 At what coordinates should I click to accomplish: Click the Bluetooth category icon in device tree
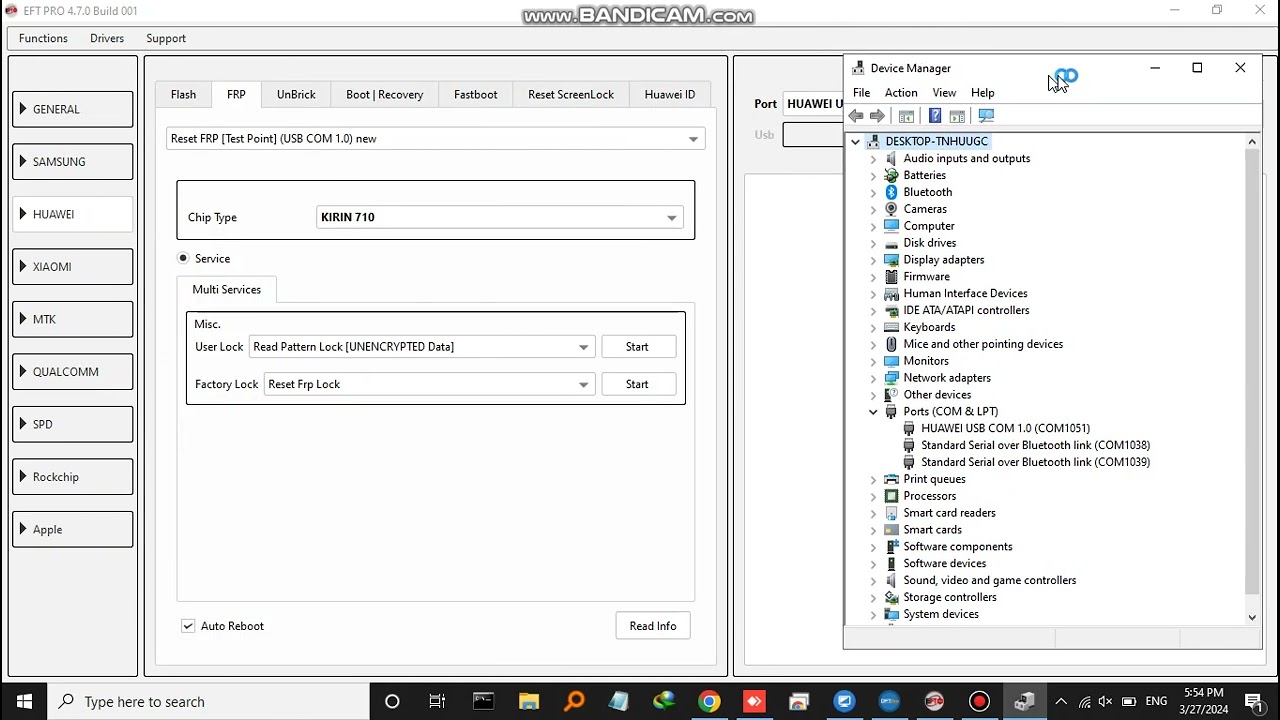(x=891, y=192)
